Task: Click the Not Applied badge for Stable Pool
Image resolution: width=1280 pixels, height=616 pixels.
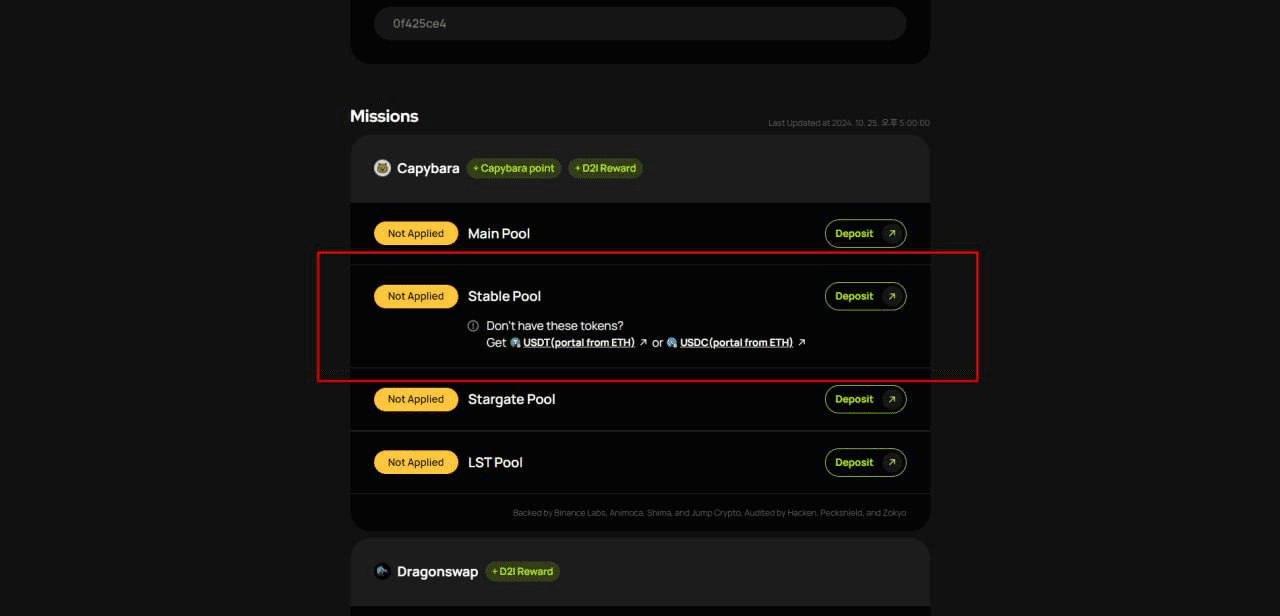Action: (x=416, y=296)
